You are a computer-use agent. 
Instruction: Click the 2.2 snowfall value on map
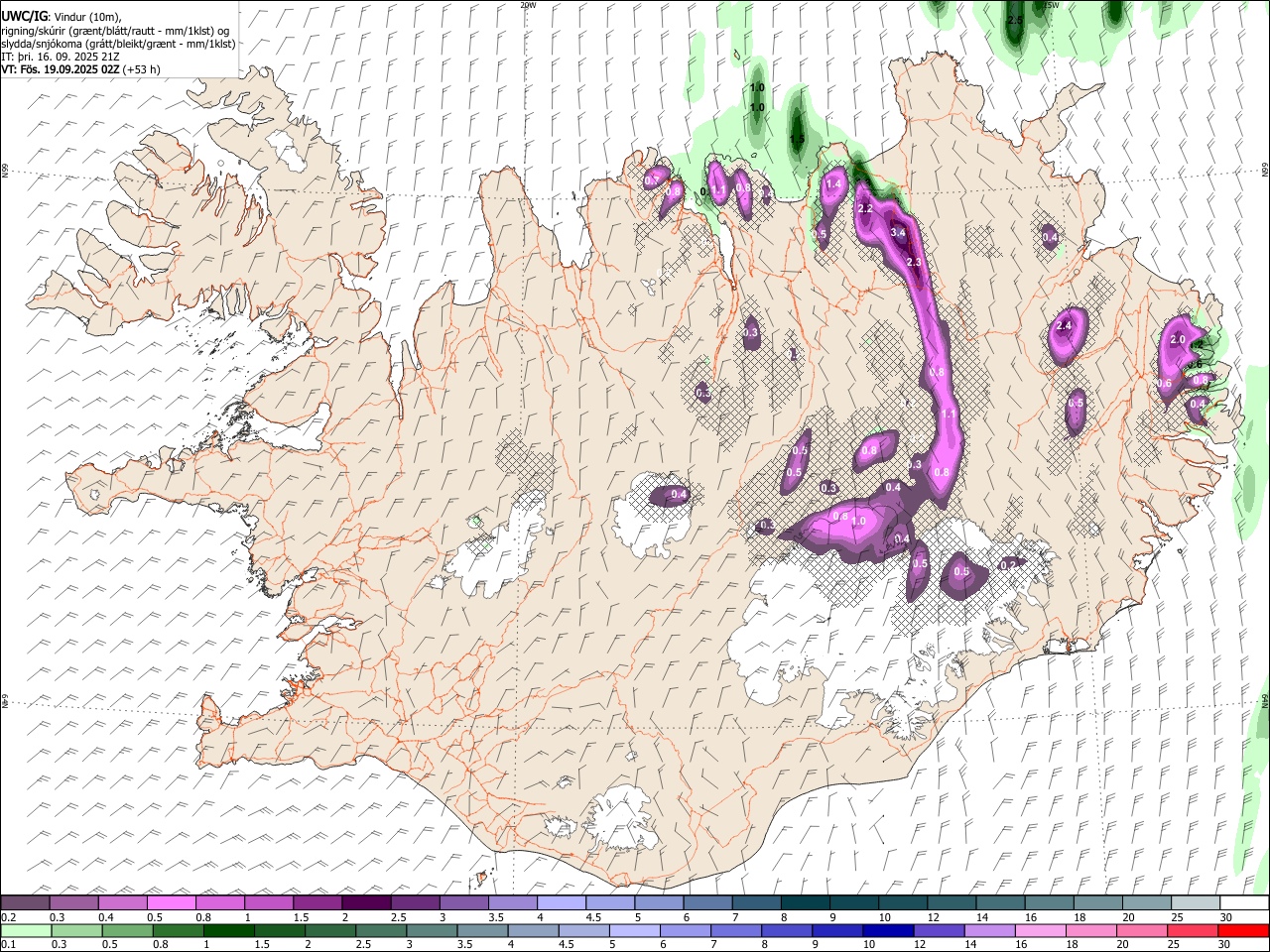click(865, 208)
